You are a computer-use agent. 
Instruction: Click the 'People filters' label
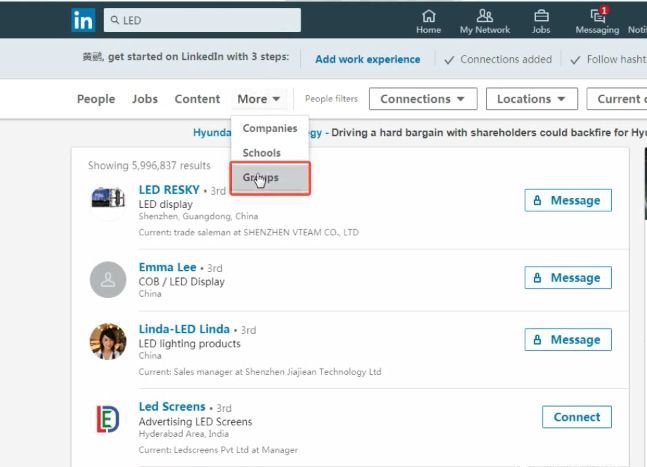(331, 99)
